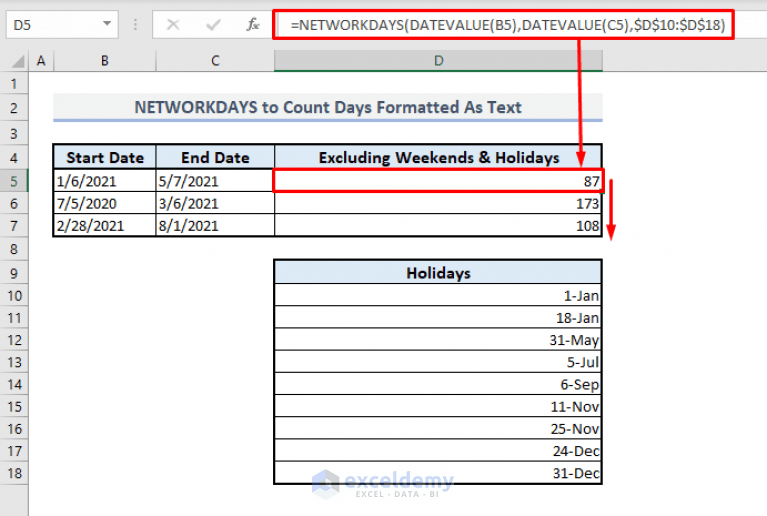
Task: Select column C header
Action: point(215,61)
